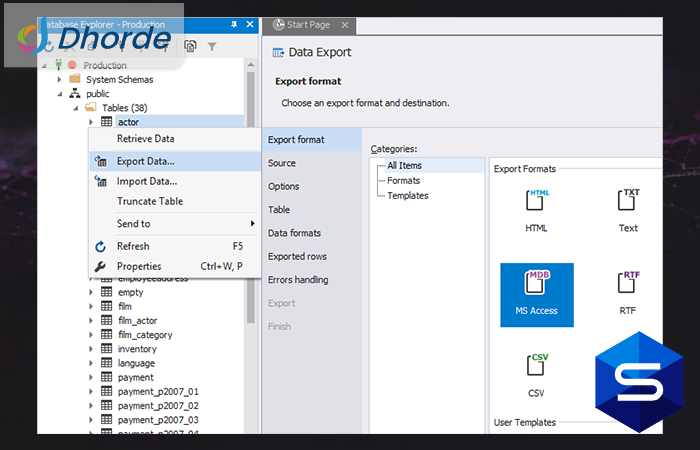
Task: Expand the System Schemas node
Action: [59, 79]
